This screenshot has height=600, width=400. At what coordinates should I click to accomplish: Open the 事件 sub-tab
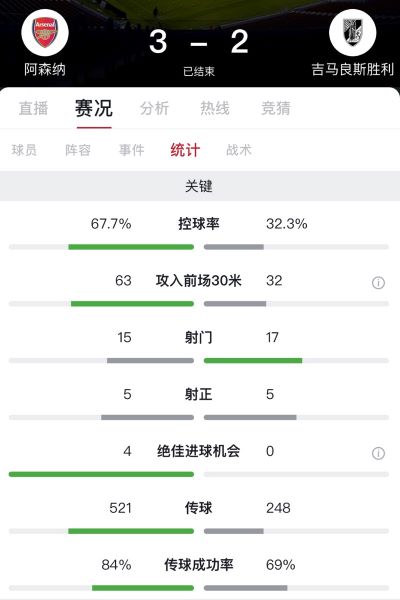tap(131, 150)
